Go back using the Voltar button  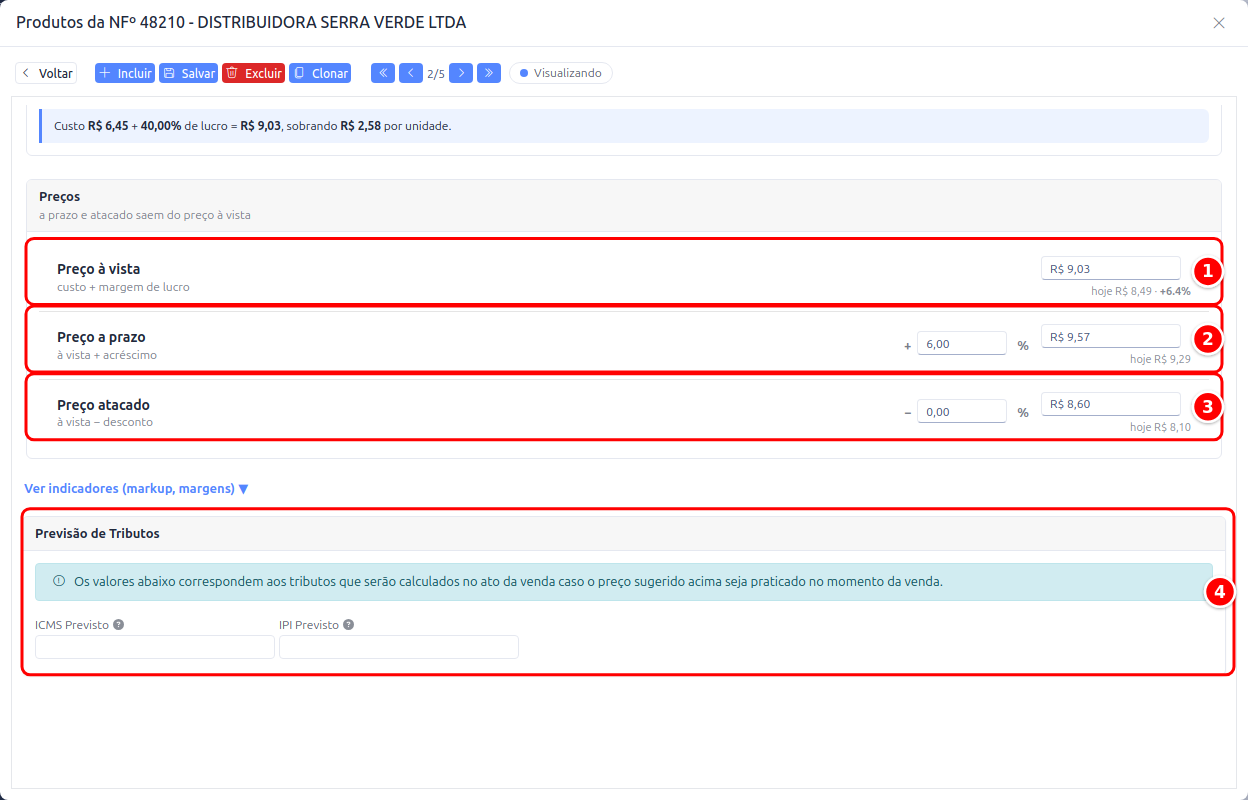pyautogui.click(x=46, y=73)
